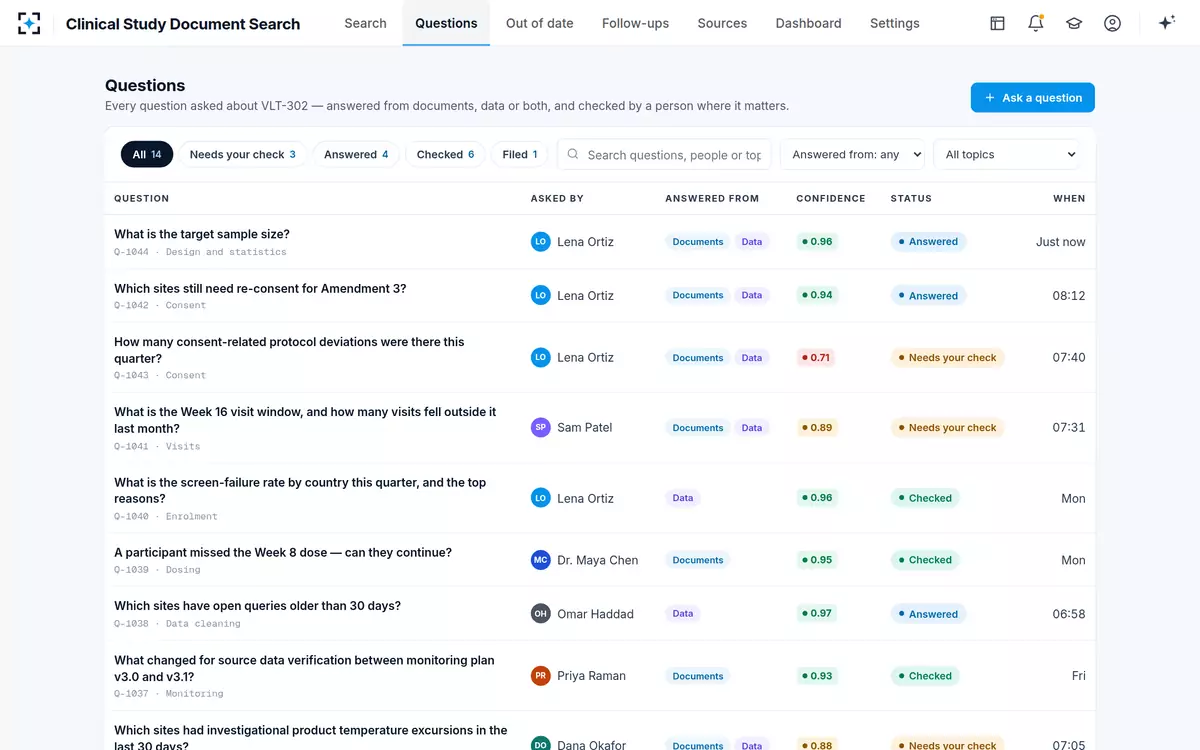Screen dimensions: 1200x750
Task: Open the Settings tab
Action: (895, 23)
